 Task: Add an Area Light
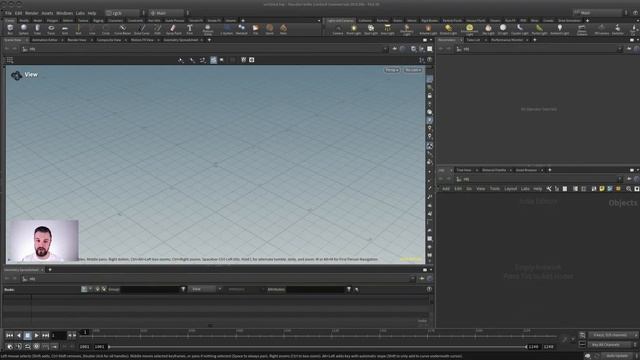pyautogui.click(x=387, y=29)
